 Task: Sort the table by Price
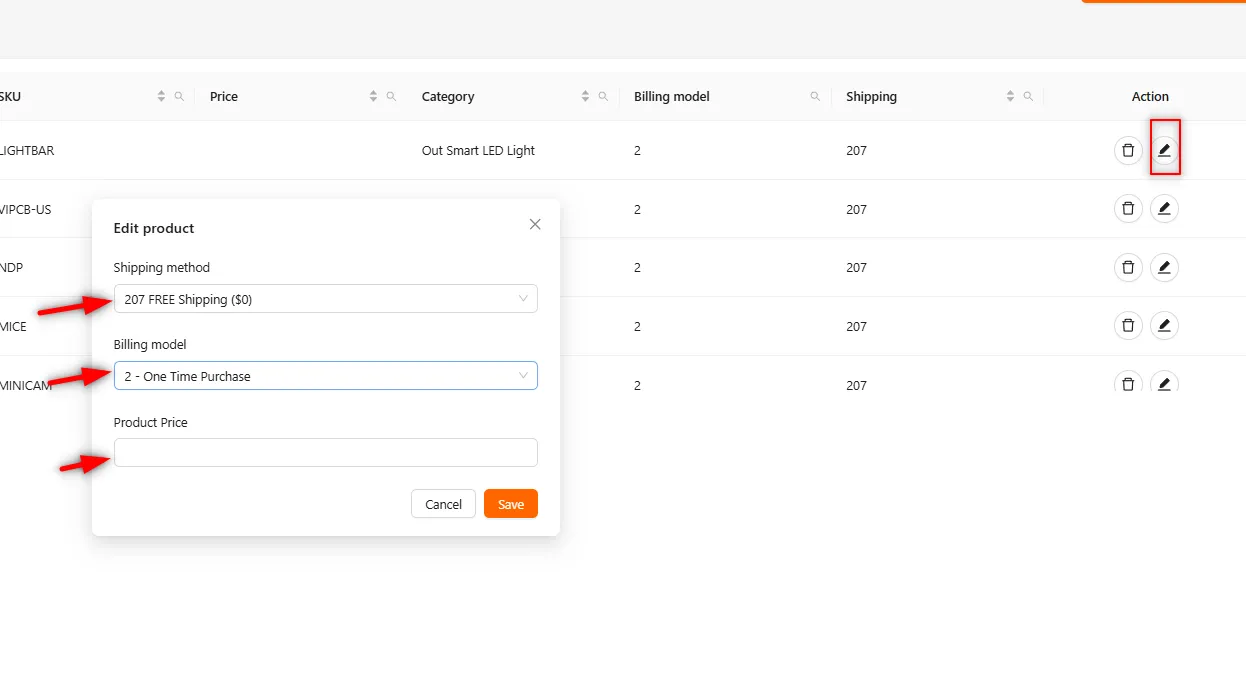point(373,96)
